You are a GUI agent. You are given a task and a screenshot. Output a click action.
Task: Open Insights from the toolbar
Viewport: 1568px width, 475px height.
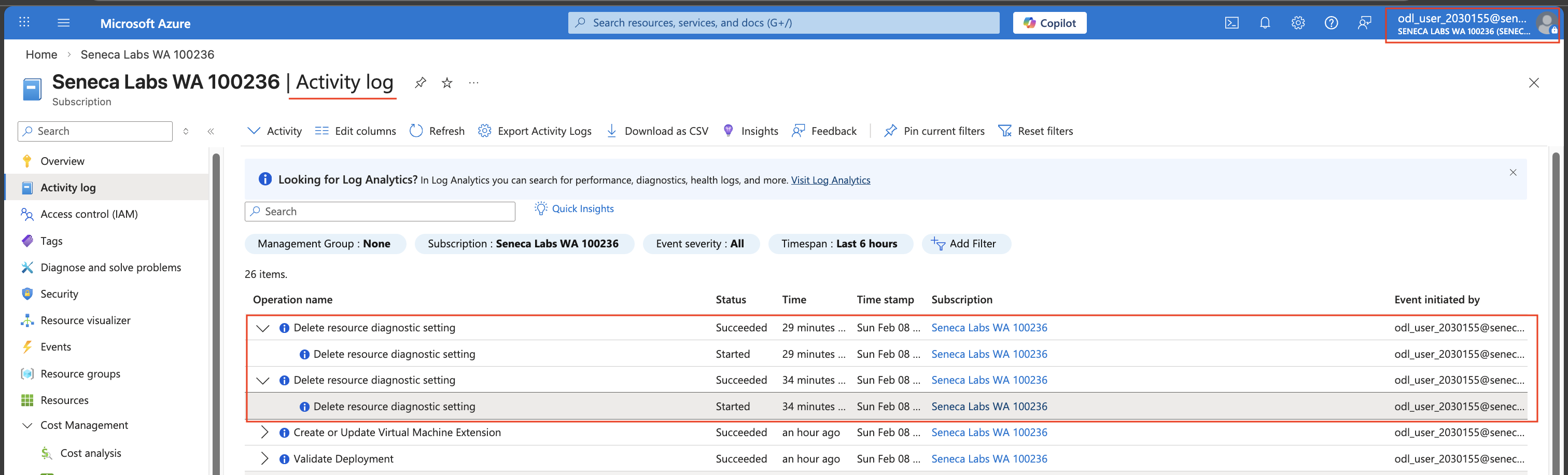point(750,131)
